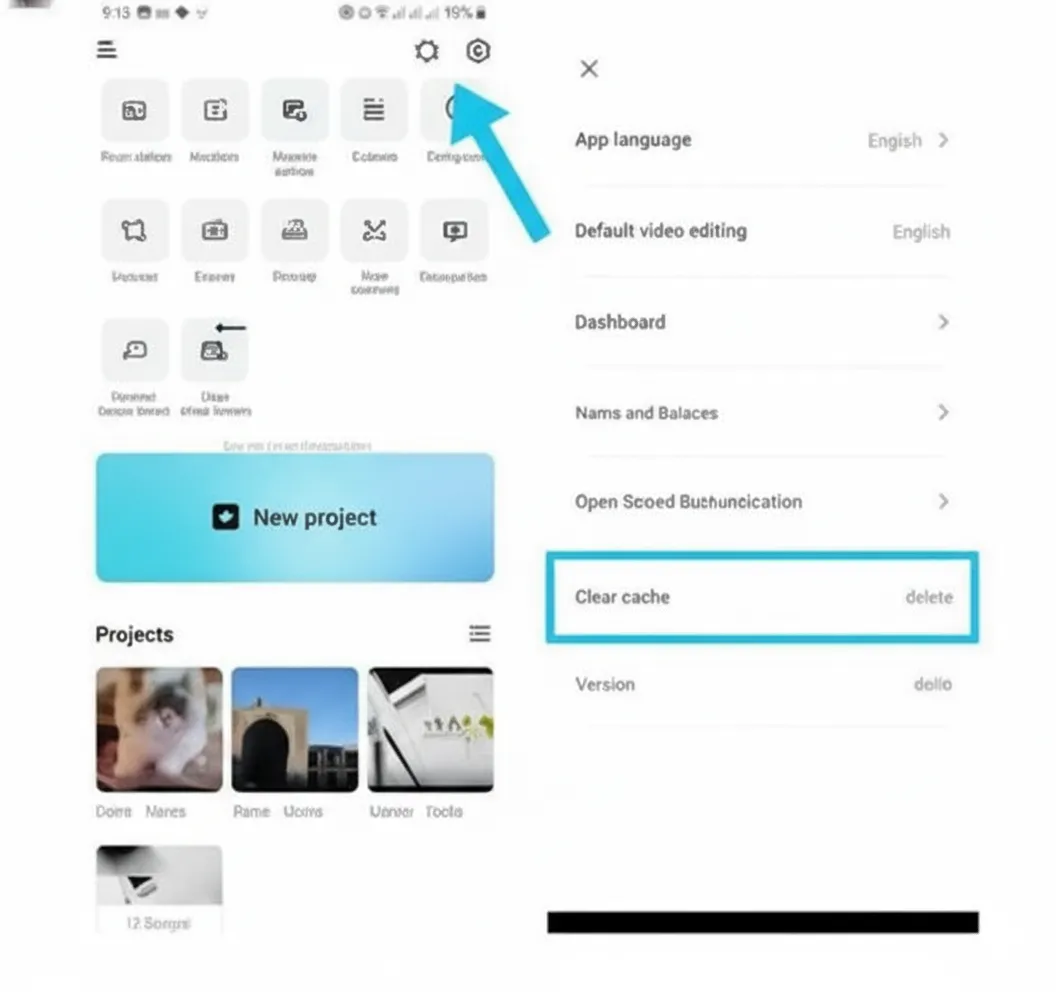This screenshot has height=992, width=1056.
Task: Expand the App language setting
Action: click(762, 140)
